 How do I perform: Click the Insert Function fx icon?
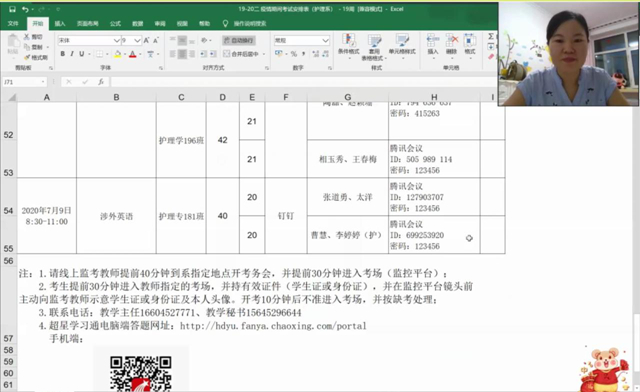[101, 82]
